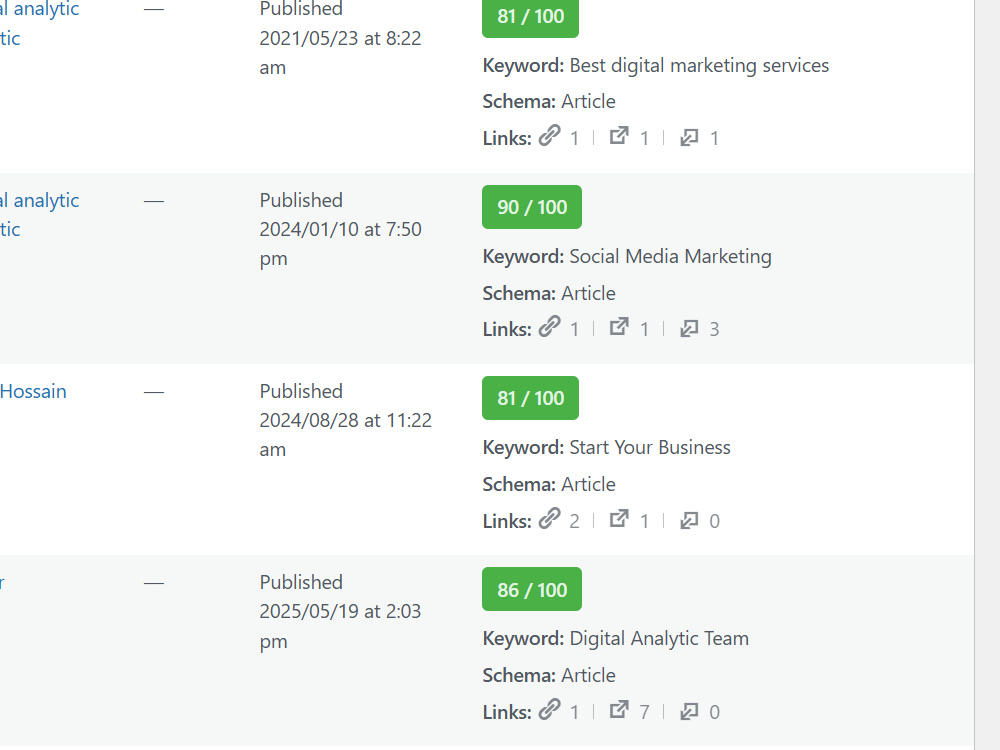Click incoming links icon in Digital Analytic Team row

tap(689, 711)
